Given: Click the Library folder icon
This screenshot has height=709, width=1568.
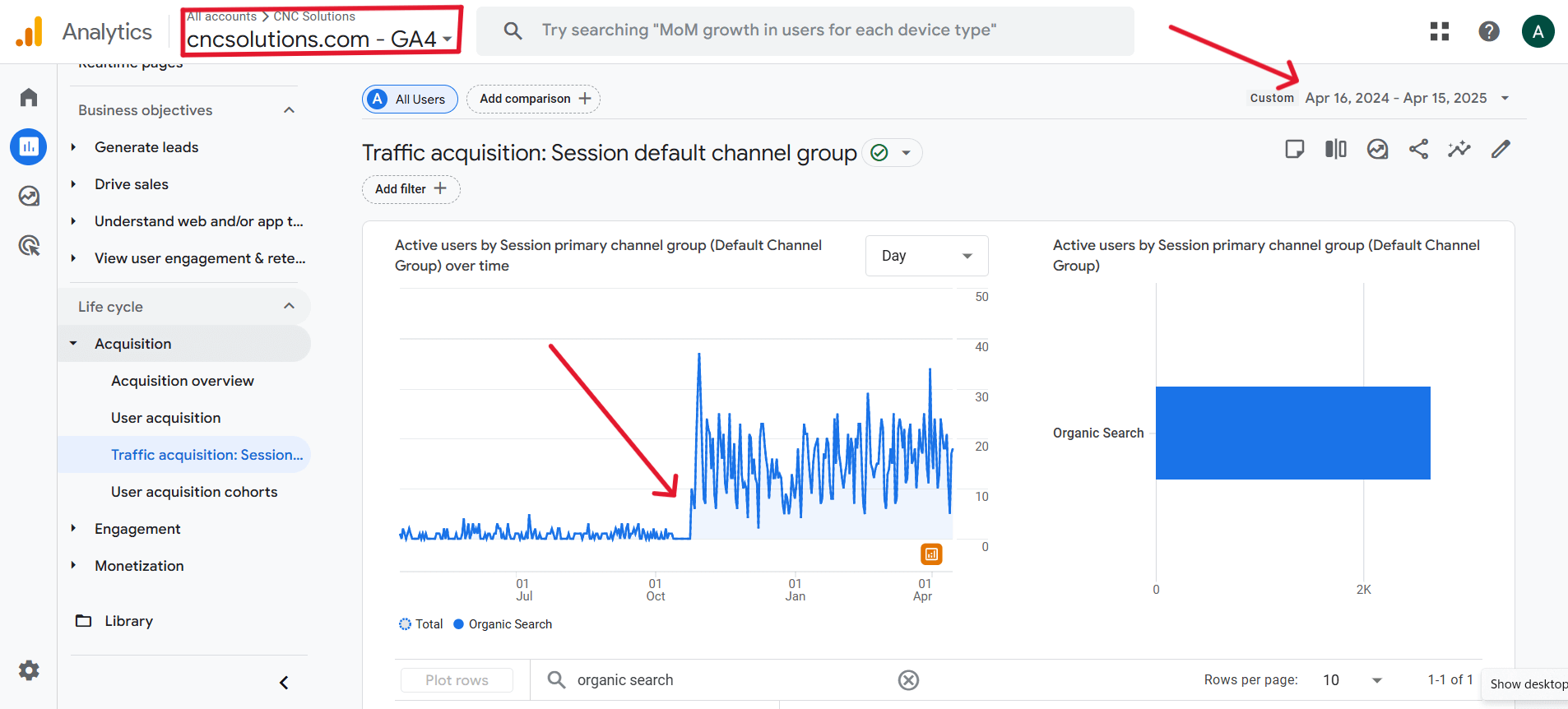Looking at the screenshot, I should pyautogui.click(x=83, y=621).
